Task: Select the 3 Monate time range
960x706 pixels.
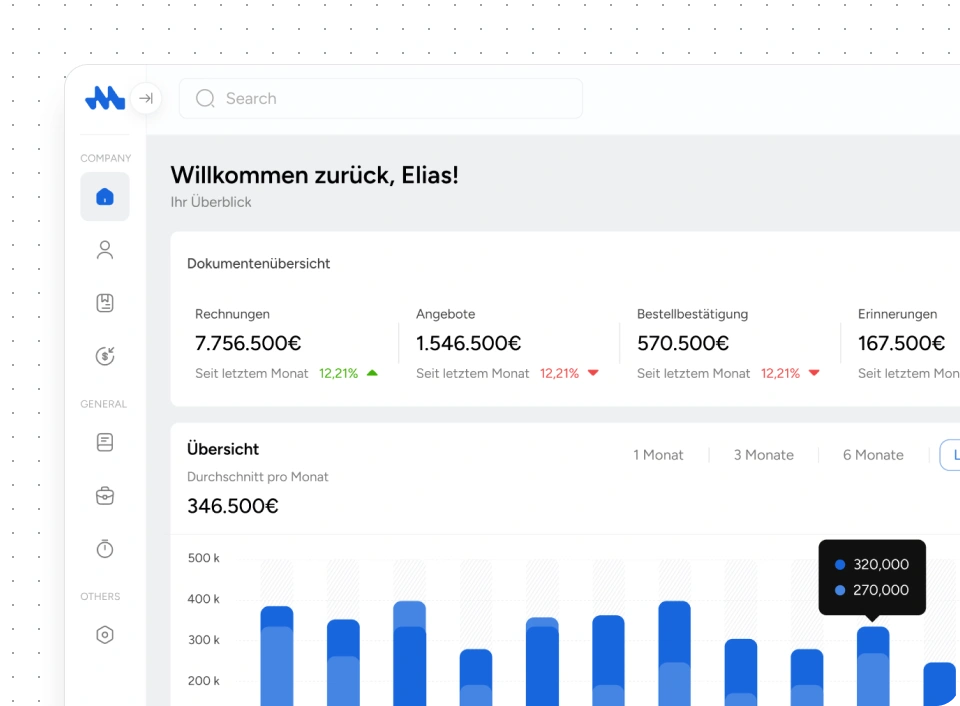Action: click(763, 455)
